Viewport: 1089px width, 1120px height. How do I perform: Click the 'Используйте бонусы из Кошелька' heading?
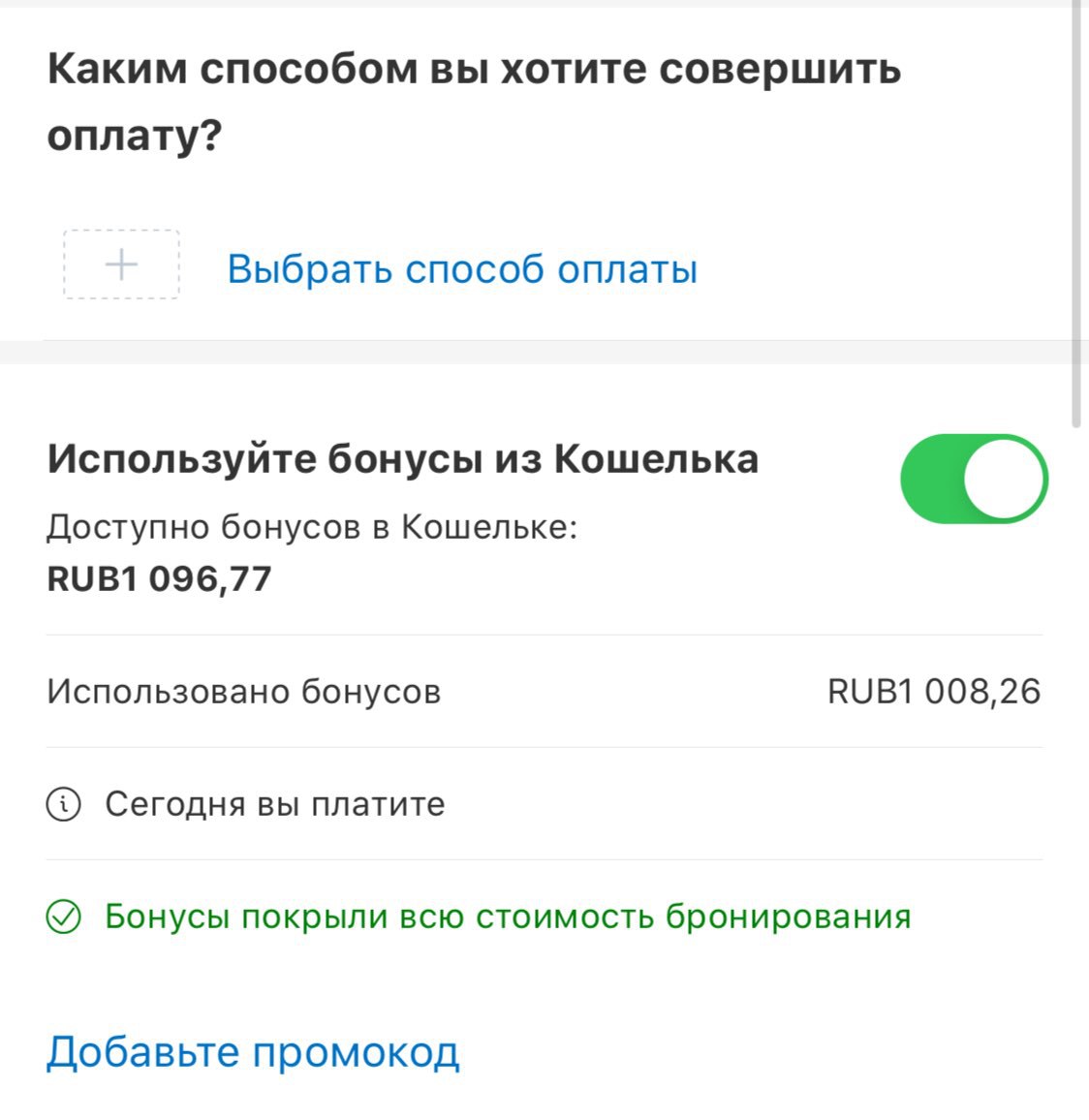(x=403, y=458)
